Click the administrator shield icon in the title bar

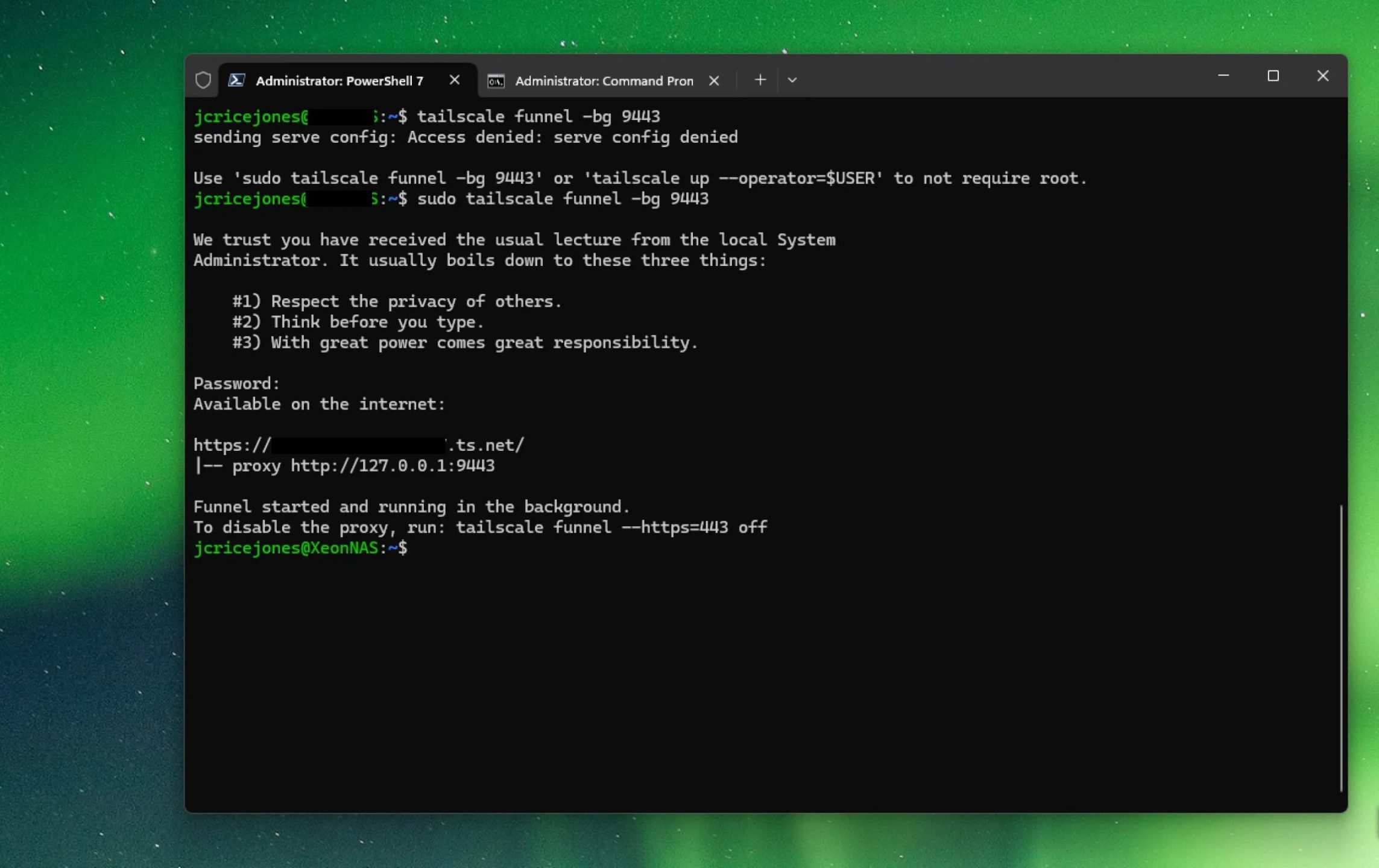(203, 80)
